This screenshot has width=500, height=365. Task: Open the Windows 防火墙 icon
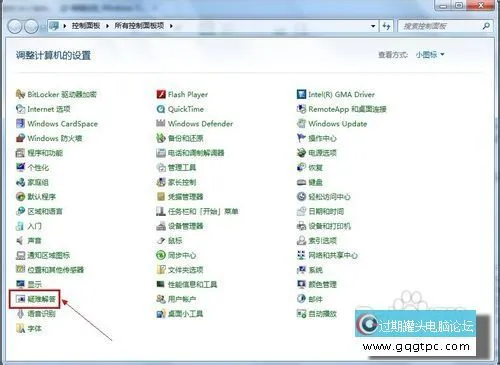20,138
